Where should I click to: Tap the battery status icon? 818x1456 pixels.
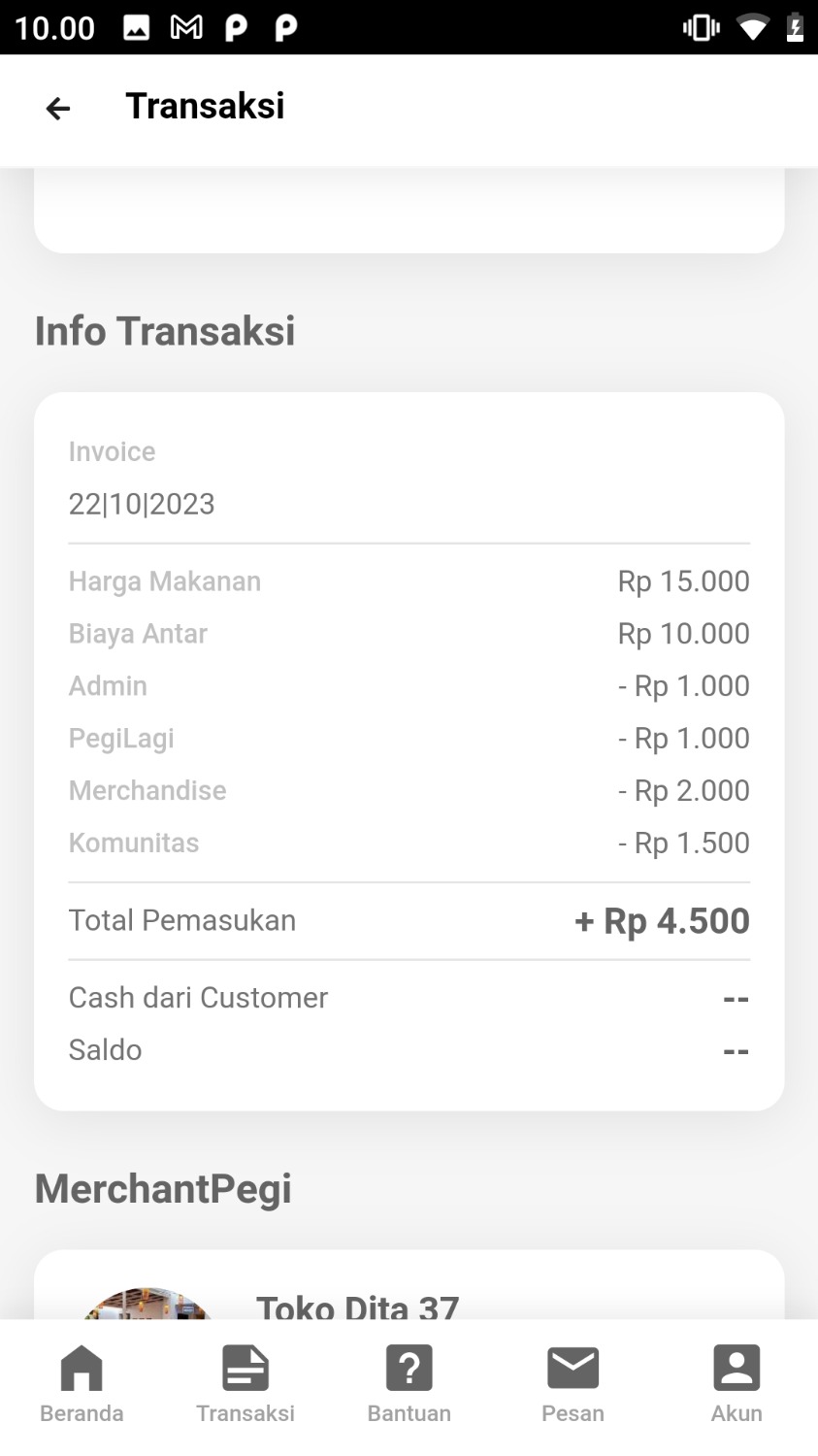point(795,28)
